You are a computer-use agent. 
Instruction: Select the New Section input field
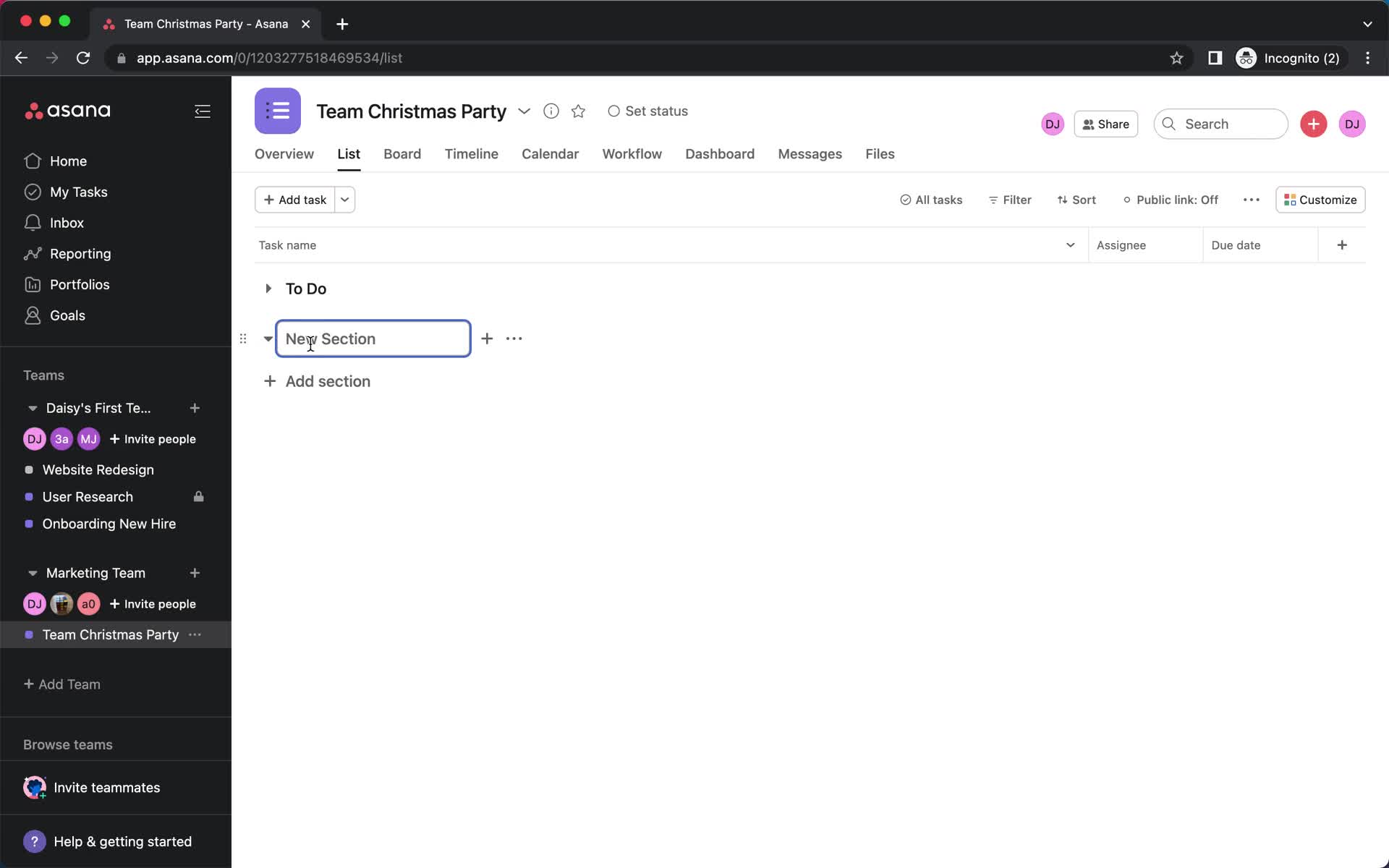pos(373,338)
